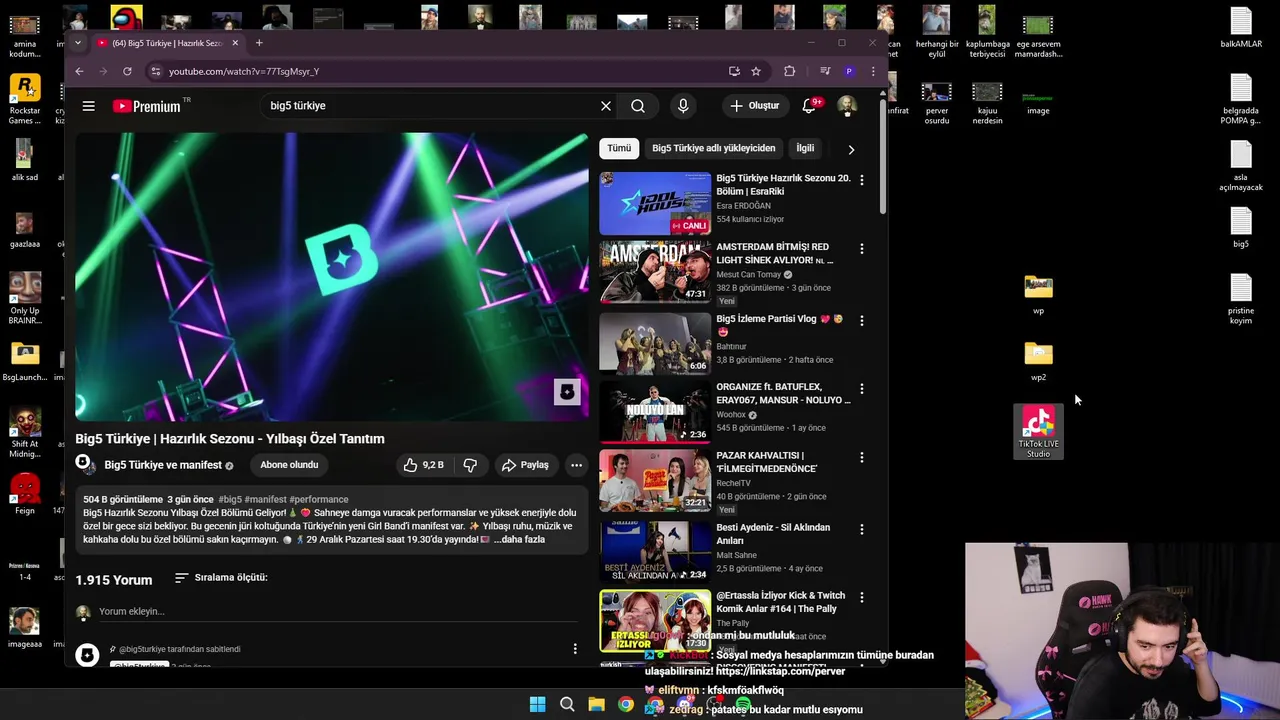
Task: Open the Ertassla İzliyor 17:30 thumbnail
Action: click(x=655, y=621)
